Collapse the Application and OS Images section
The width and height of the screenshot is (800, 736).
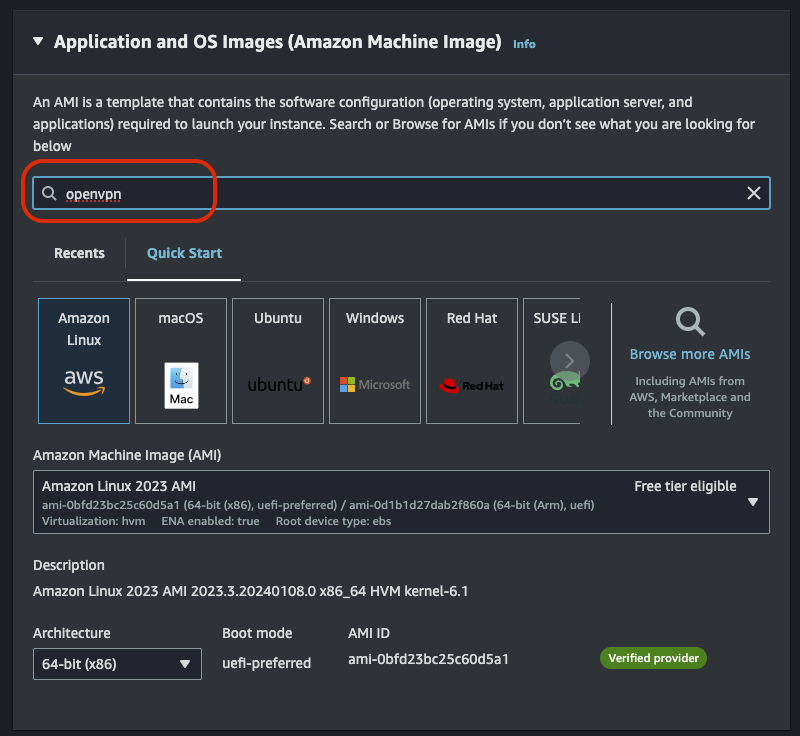coord(38,41)
